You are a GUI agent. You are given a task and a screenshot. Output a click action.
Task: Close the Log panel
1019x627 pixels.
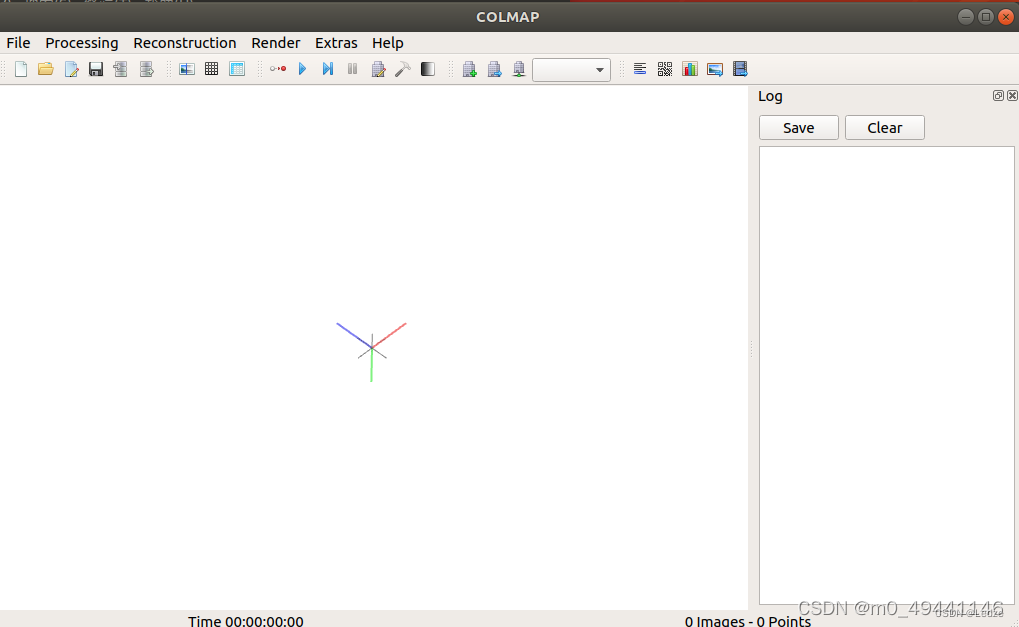1011,95
